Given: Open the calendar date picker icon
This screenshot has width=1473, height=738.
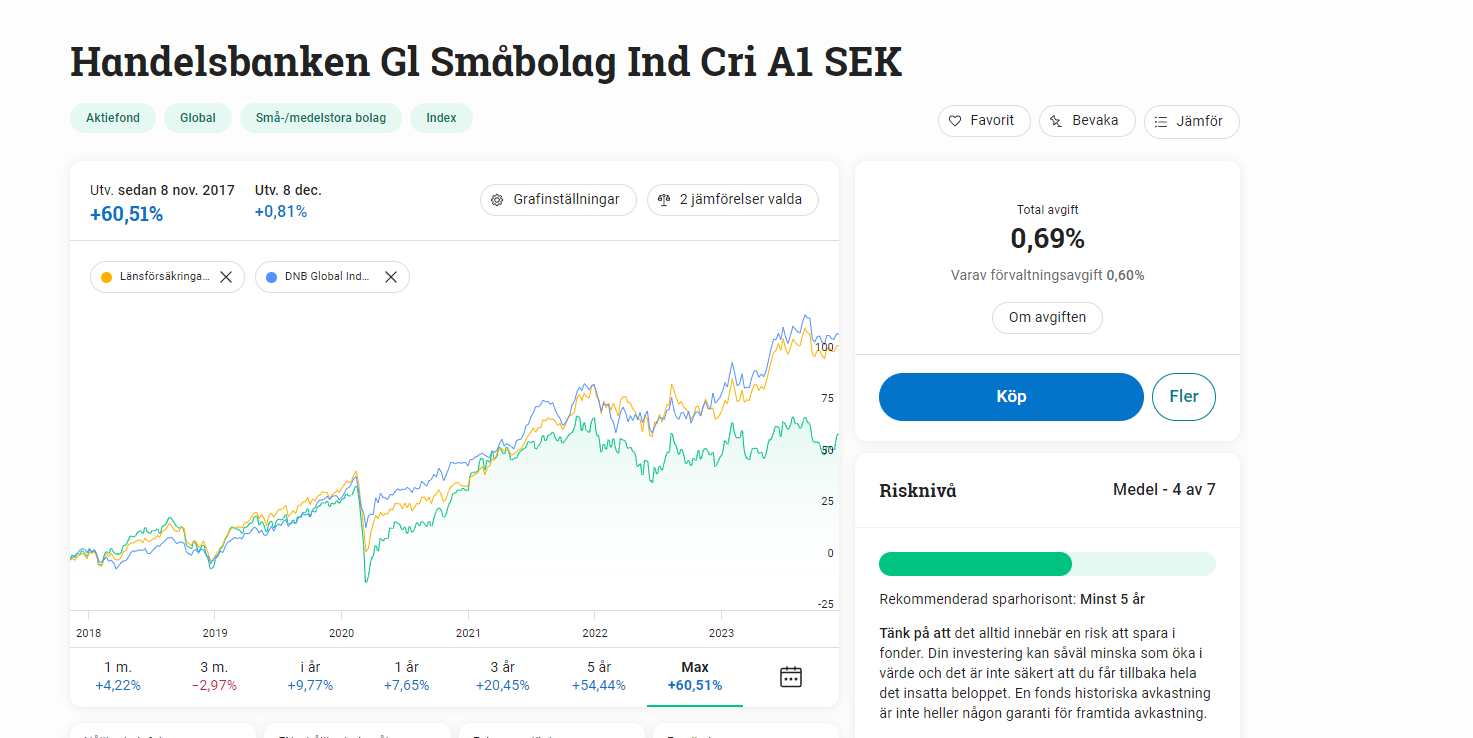Looking at the screenshot, I should [791, 676].
